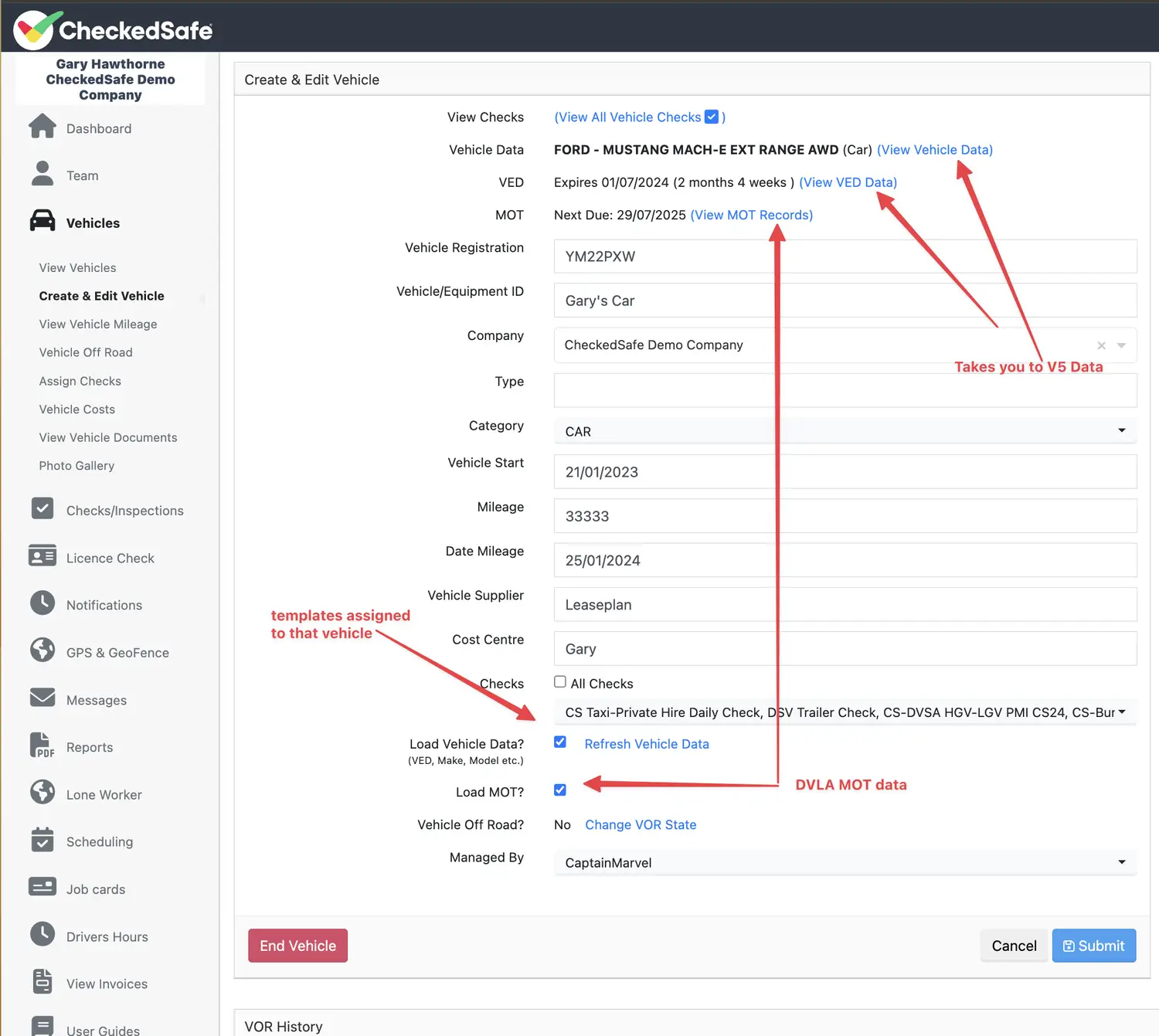This screenshot has width=1159, height=1036.
Task: Click the Vehicles car icon
Action: [42, 222]
